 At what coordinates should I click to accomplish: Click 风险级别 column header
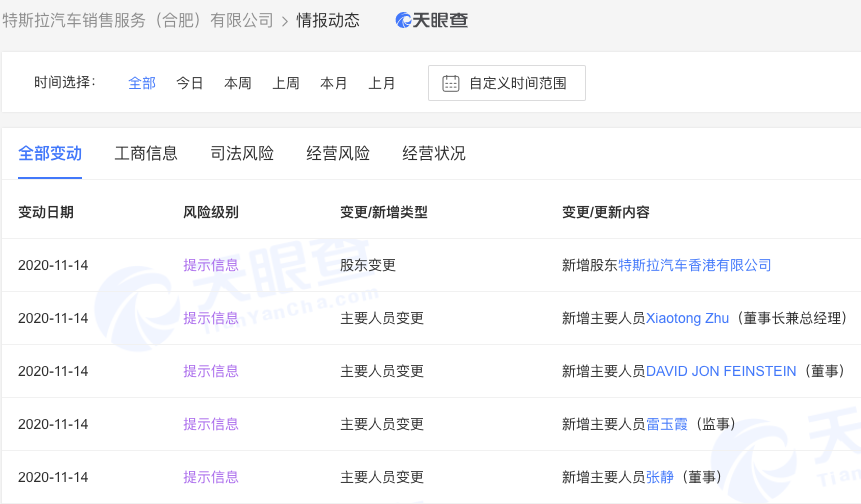[211, 212]
